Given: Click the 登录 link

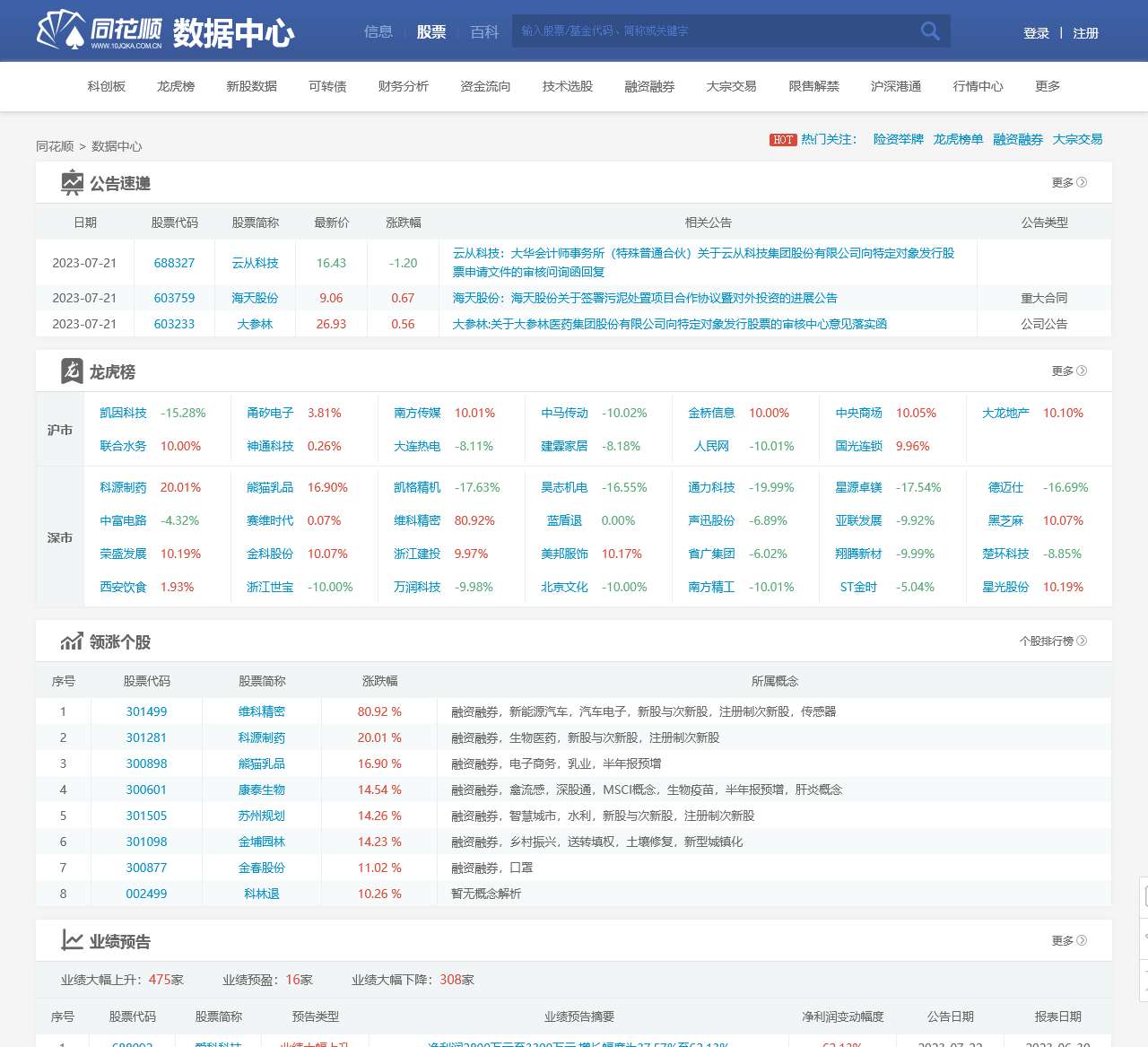Looking at the screenshot, I should tap(1036, 33).
